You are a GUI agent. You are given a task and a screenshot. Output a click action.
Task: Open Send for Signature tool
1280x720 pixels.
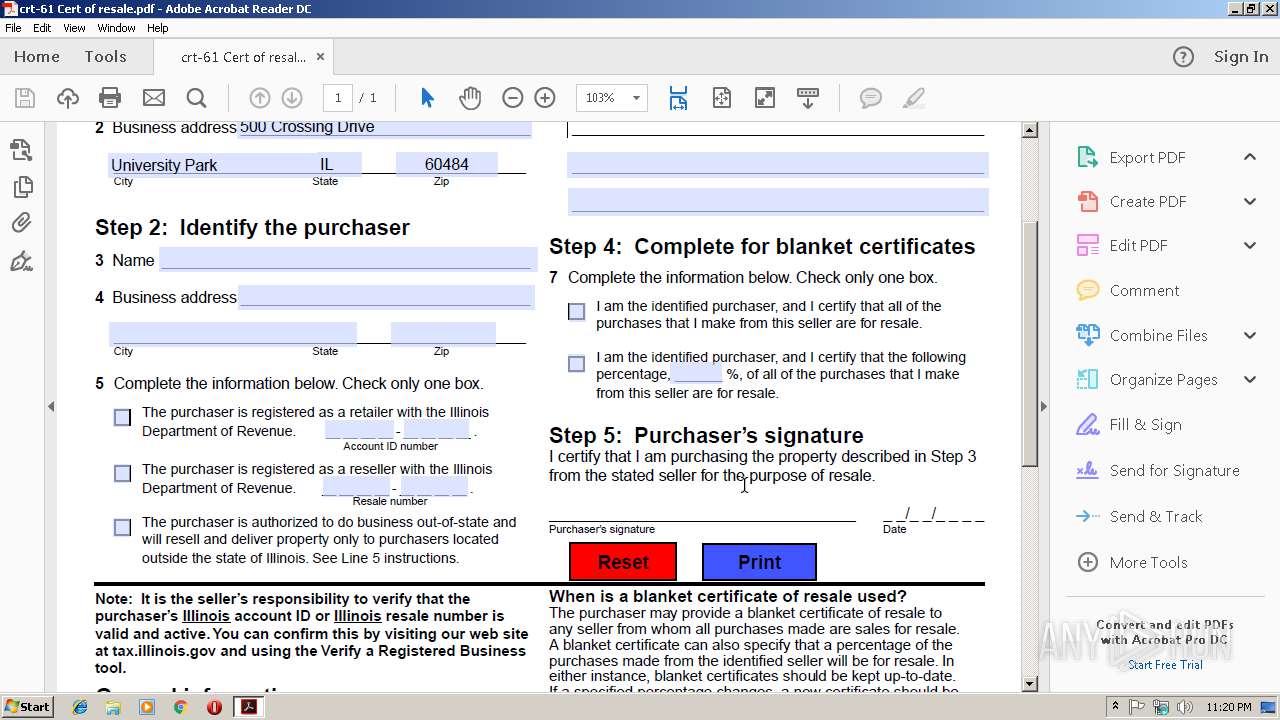tap(1158, 471)
